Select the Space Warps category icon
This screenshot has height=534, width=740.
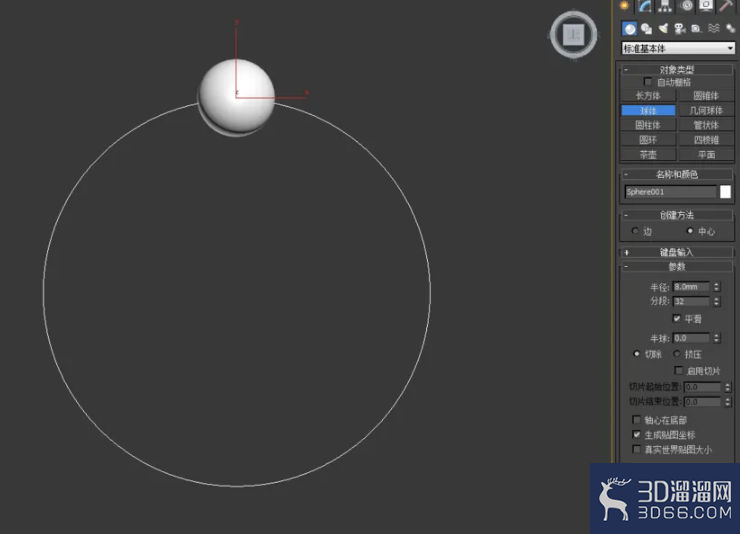click(x=714, y=29)
